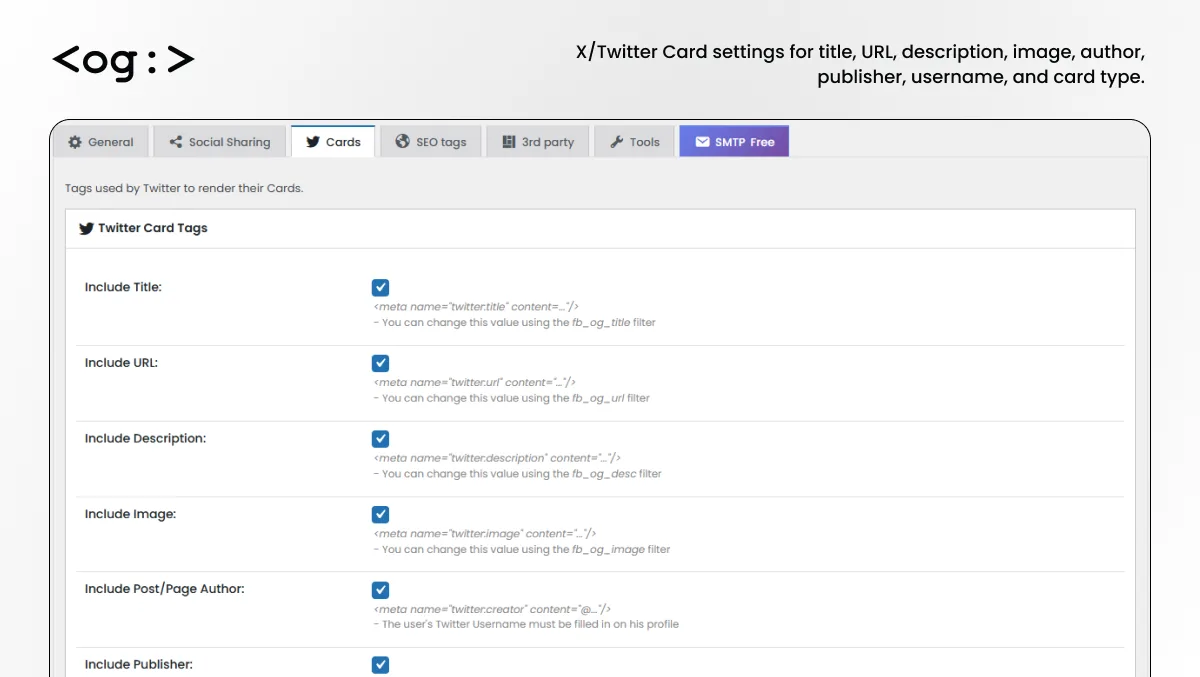Click the Include Image label
This screenshot has width=1200, height=677.
[130, 514]
